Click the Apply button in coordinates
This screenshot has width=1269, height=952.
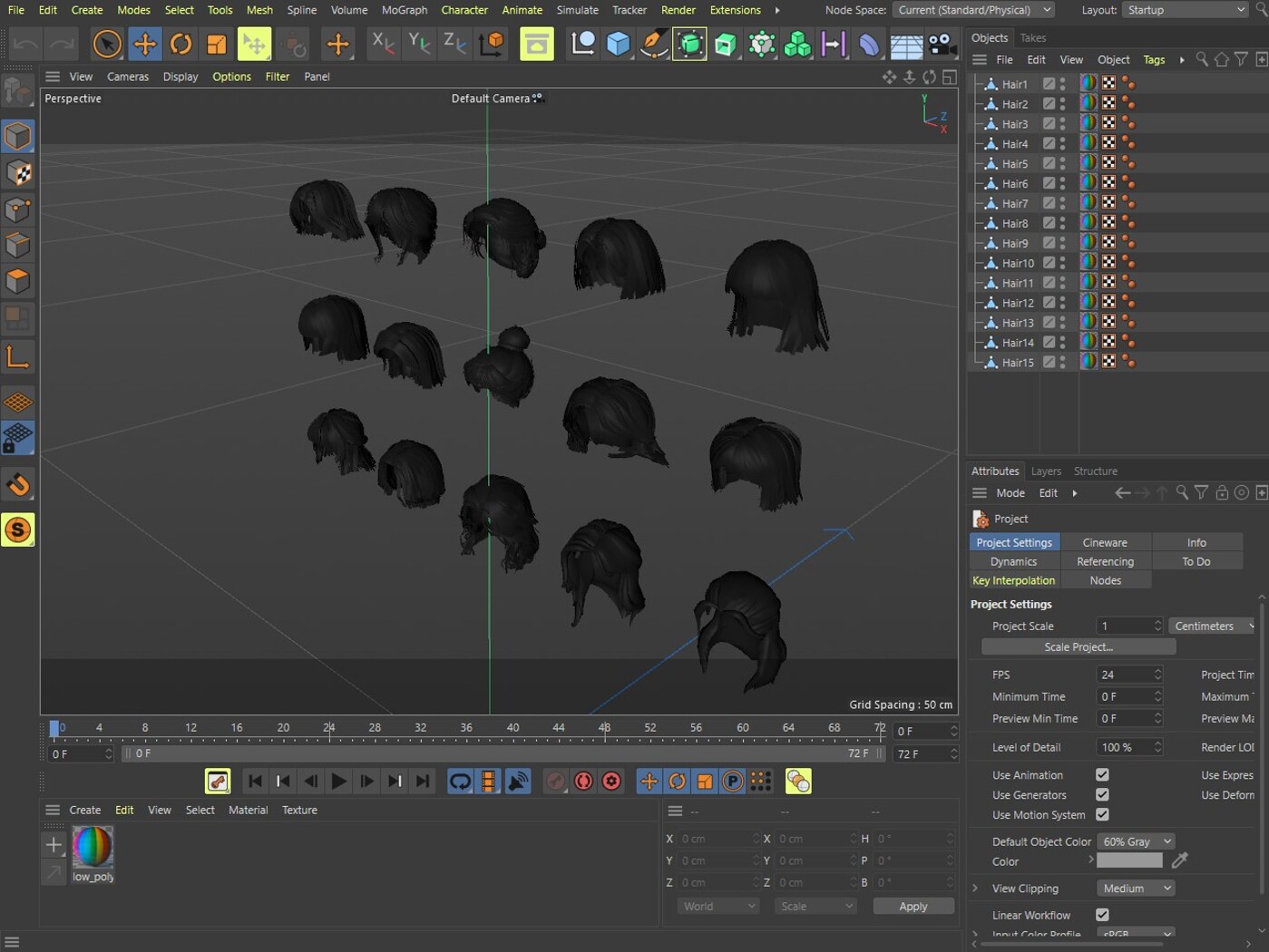pyautogui.click(x=913, y=907)
